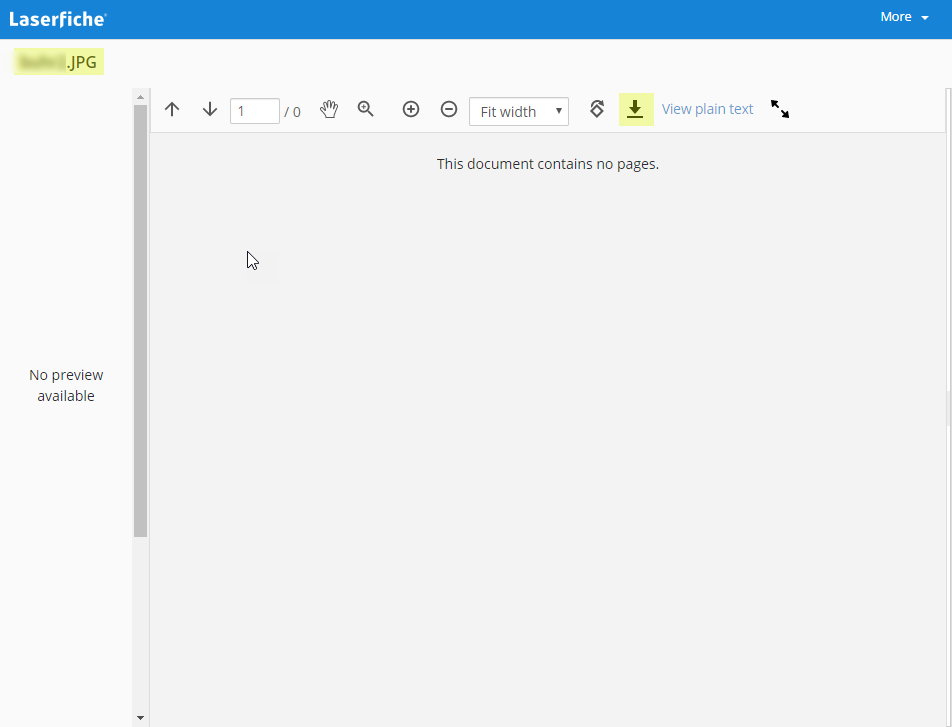The image size is (952, 727).
Task: Open the Fit width dropdown
Action: point(518,112)
